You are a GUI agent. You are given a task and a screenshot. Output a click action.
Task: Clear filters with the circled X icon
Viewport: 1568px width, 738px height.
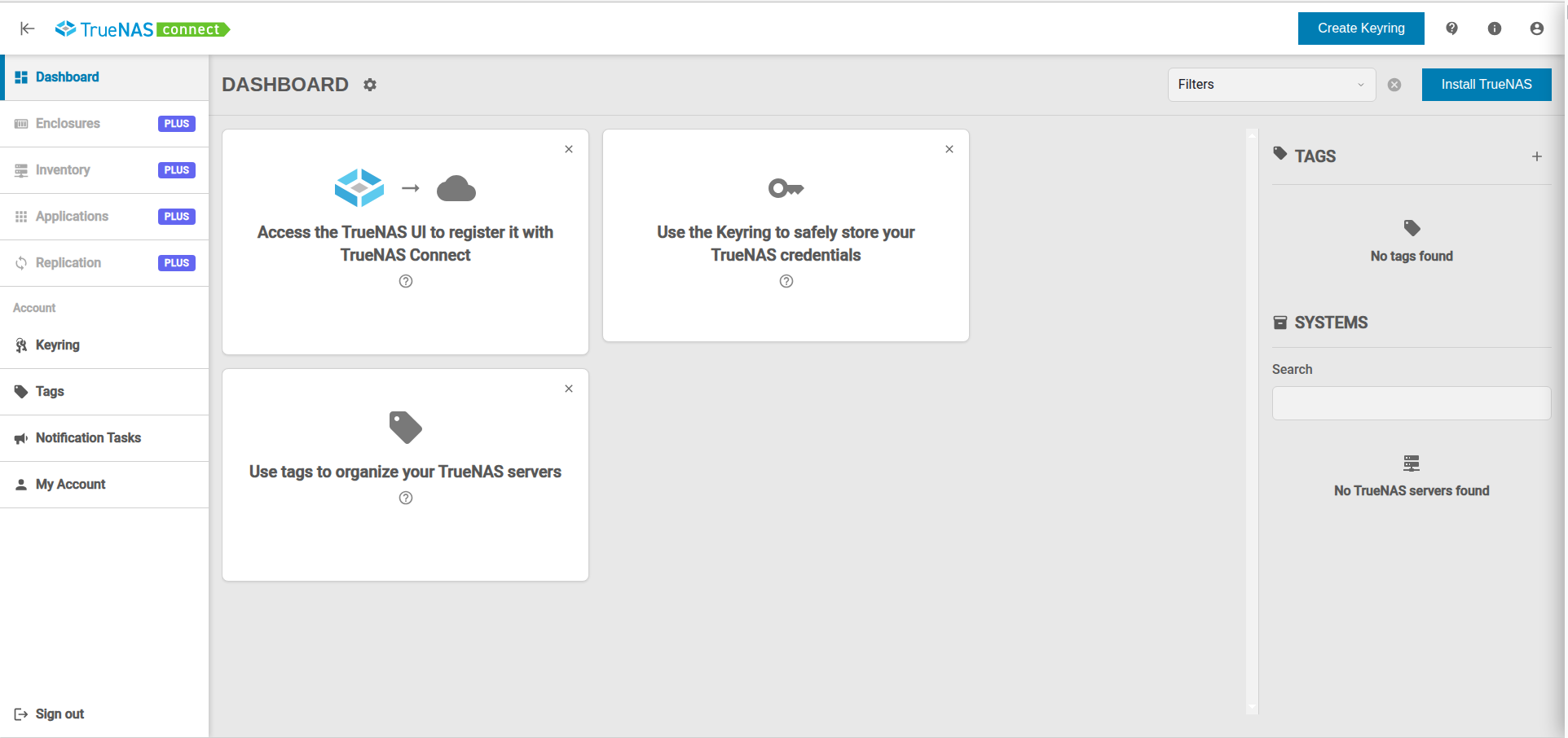[x=1394, y=85]
